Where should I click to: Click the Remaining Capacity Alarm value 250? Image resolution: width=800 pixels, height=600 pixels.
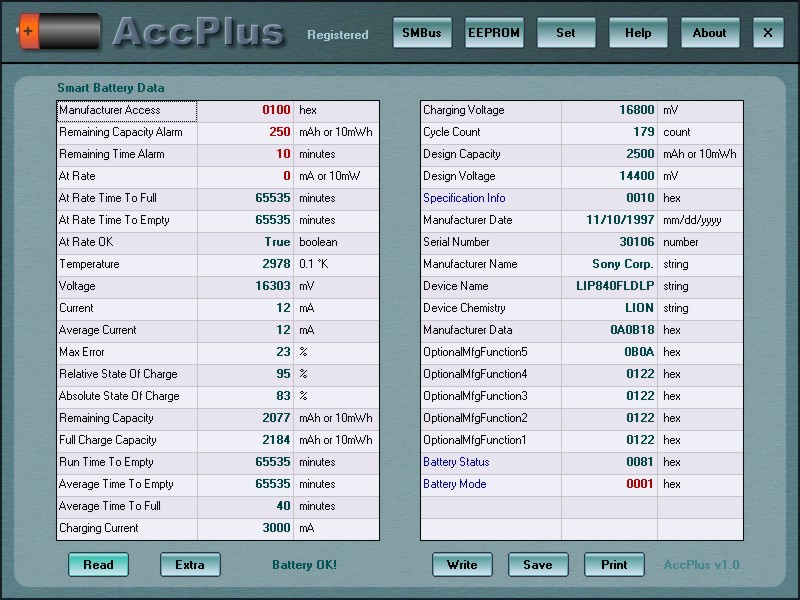280,132
